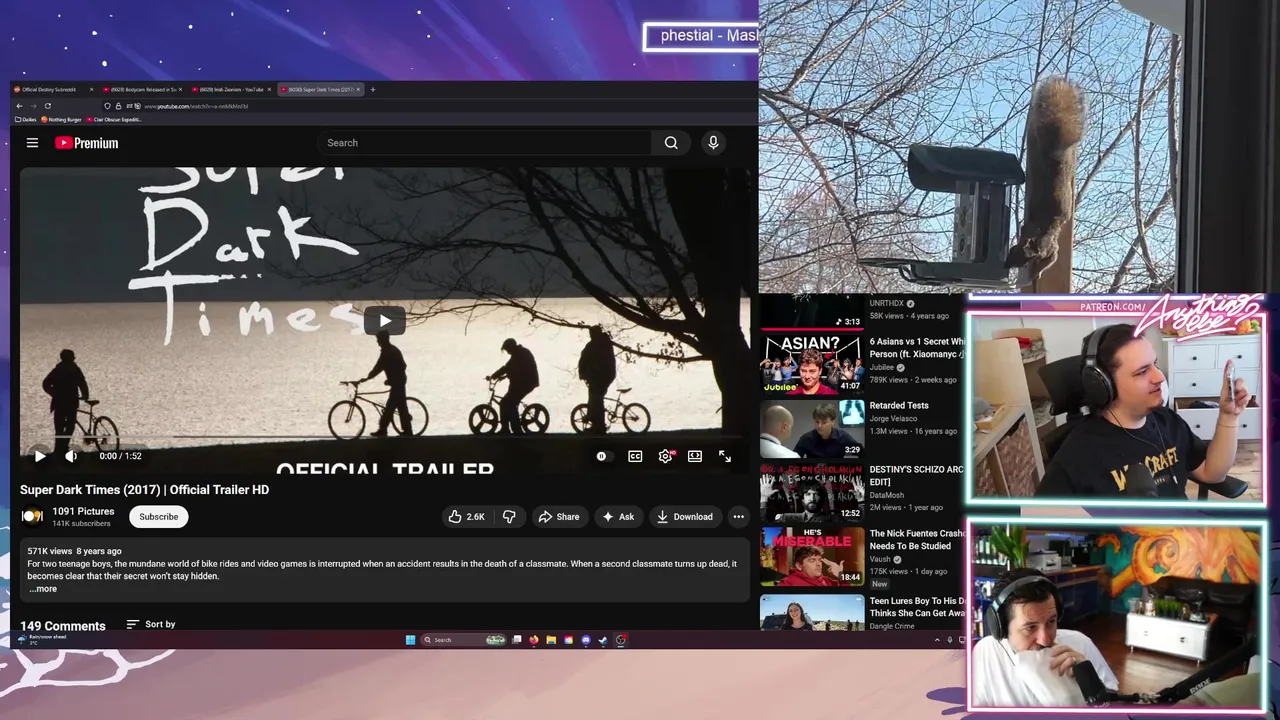The image size is (1280, 720).
Task: Open Steam from the taskbar
Action: tap(603, 640)
